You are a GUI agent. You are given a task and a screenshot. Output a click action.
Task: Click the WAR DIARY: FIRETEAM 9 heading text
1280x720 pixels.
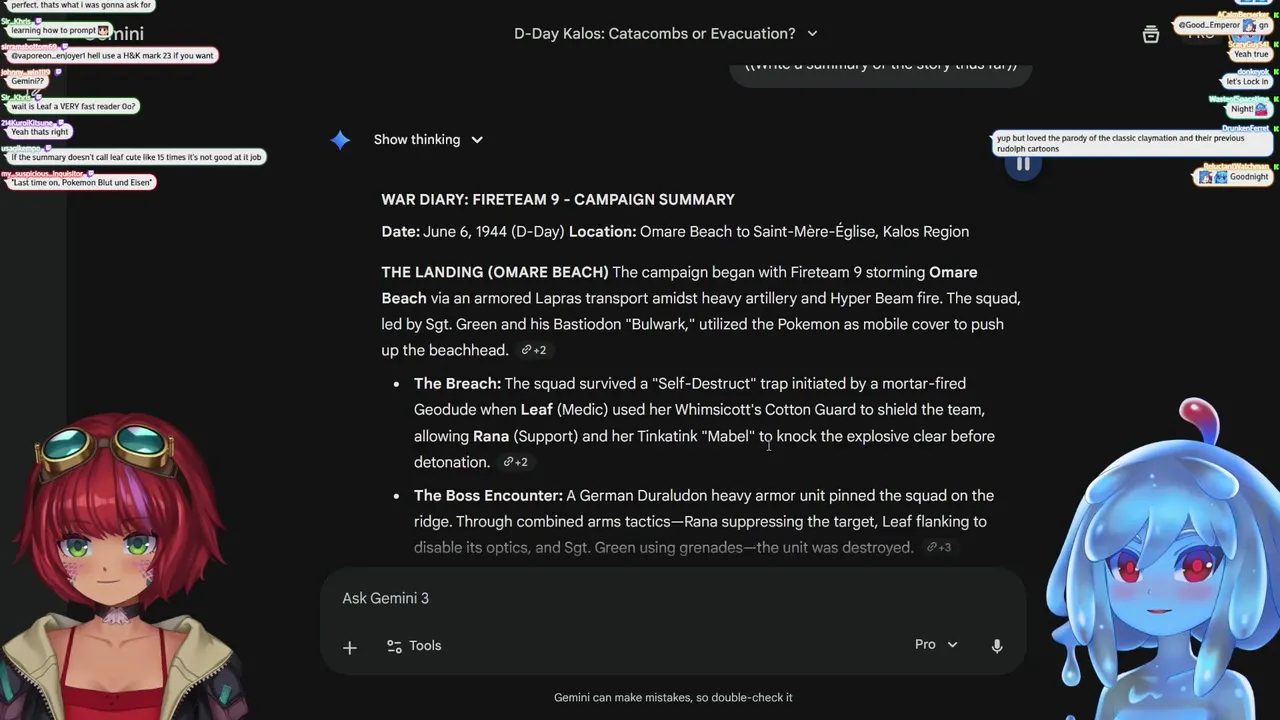coord(558,200)
